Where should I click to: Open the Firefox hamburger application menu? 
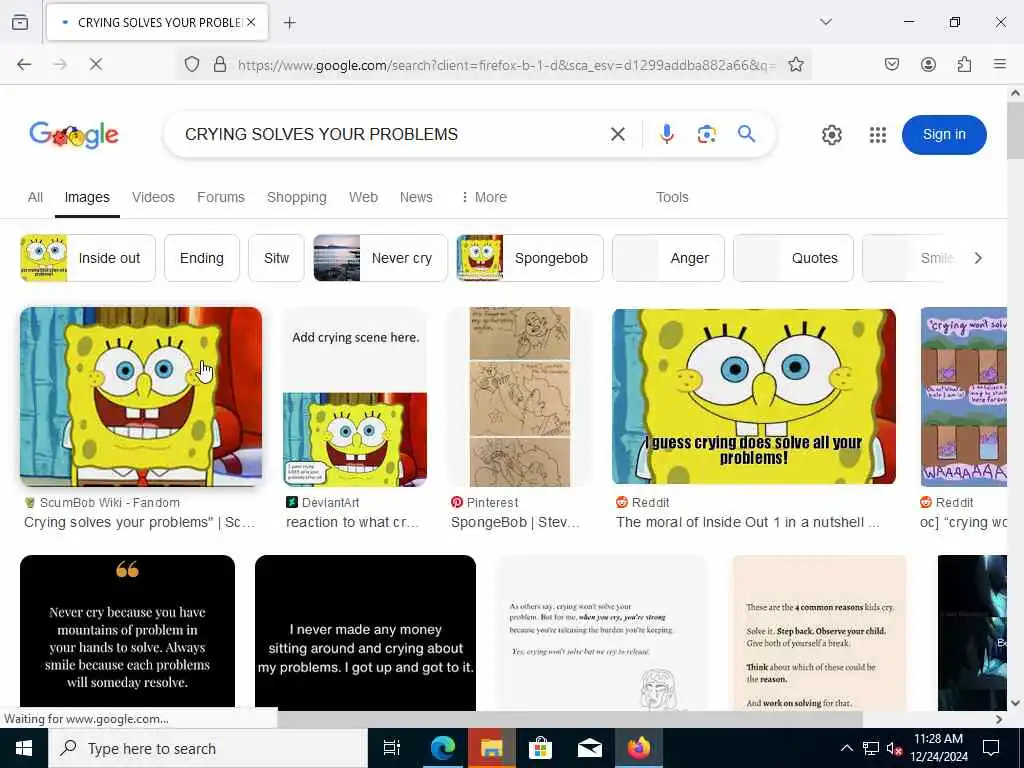(x=1000, y=64)
